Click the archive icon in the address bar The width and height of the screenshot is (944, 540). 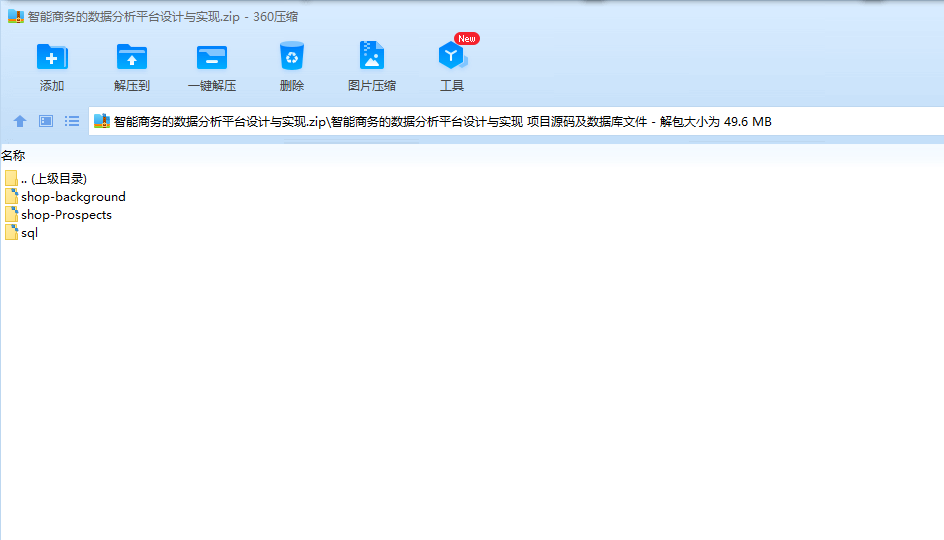coord(102,121)
